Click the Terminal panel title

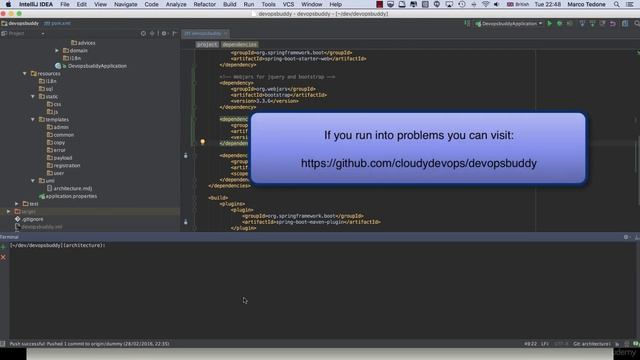(x=9, y=237)
